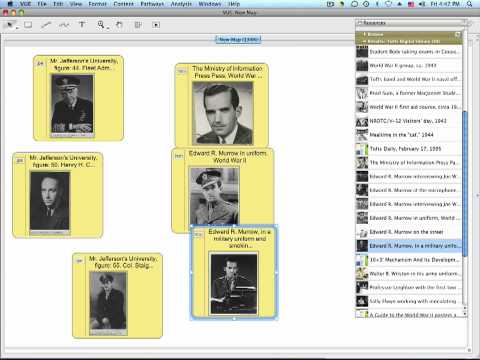480x360 pixels.
Task: Select 'Student Body taking exams' result
Action: click(409, 52)
